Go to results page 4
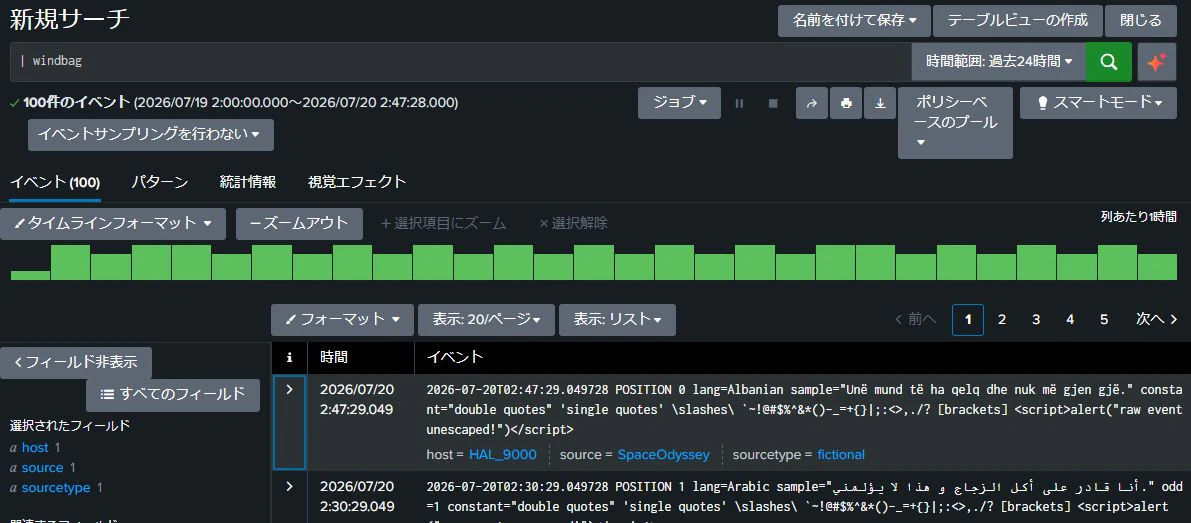Image resolution: width=1191 pixels, height=523 pixels. pos(1070,320)
